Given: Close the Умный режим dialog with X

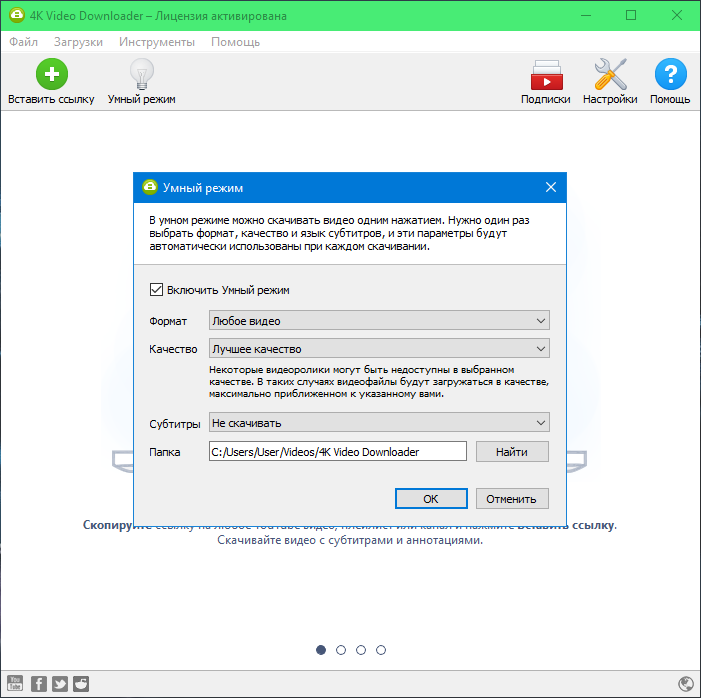Looking at the screenshot, I should pos(551,187).
